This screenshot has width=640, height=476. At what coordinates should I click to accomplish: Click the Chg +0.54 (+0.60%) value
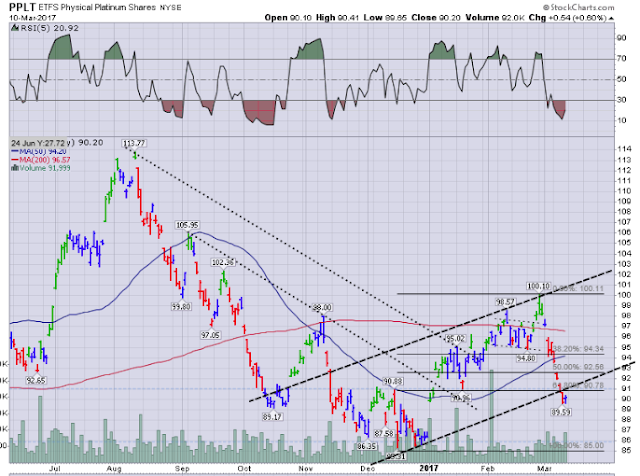(x=568, y=18)
